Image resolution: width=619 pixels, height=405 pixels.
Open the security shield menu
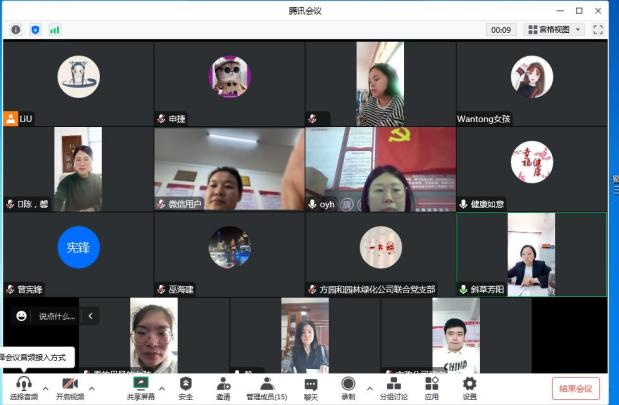point(186,388)
